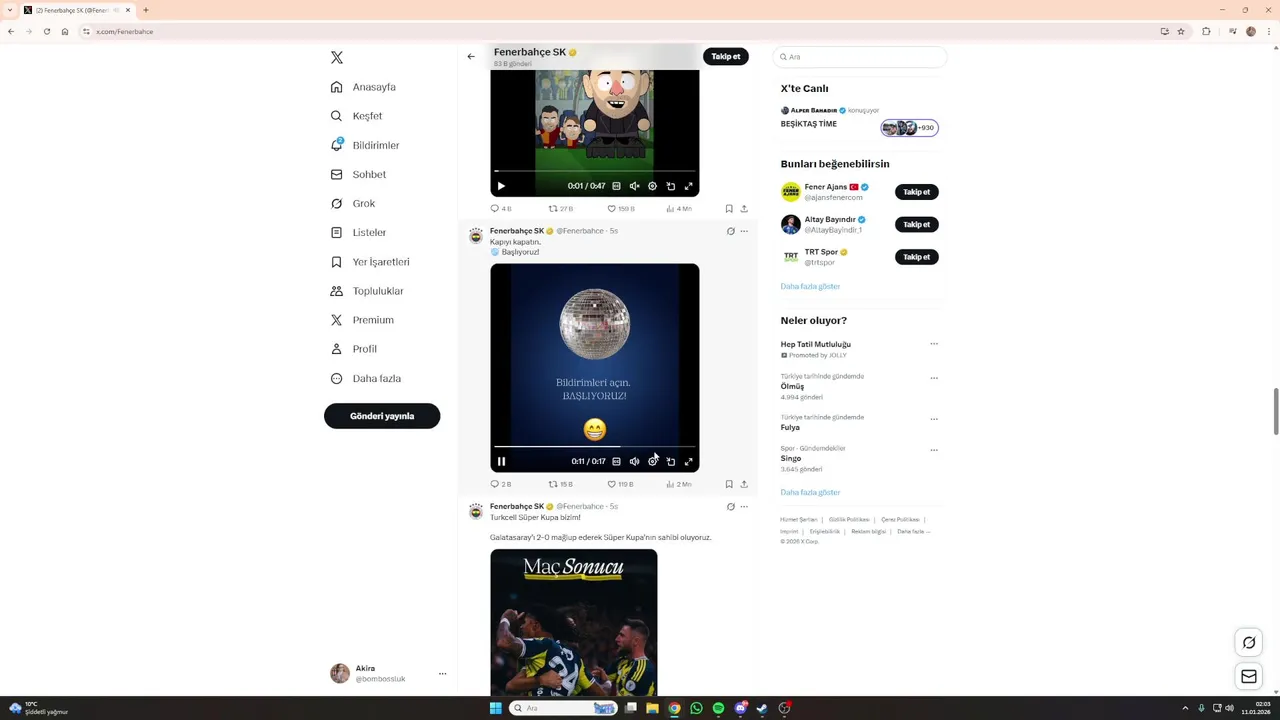1280x720 pixels.
Task: Reply to the post with 4 B comments
Action: tap(500, 209)
